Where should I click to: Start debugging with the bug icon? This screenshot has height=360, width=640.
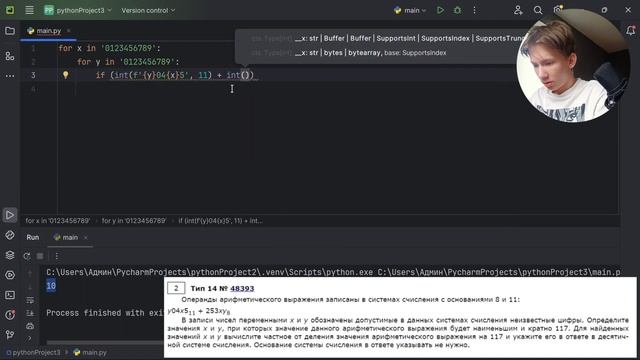[x=457, y=10]
